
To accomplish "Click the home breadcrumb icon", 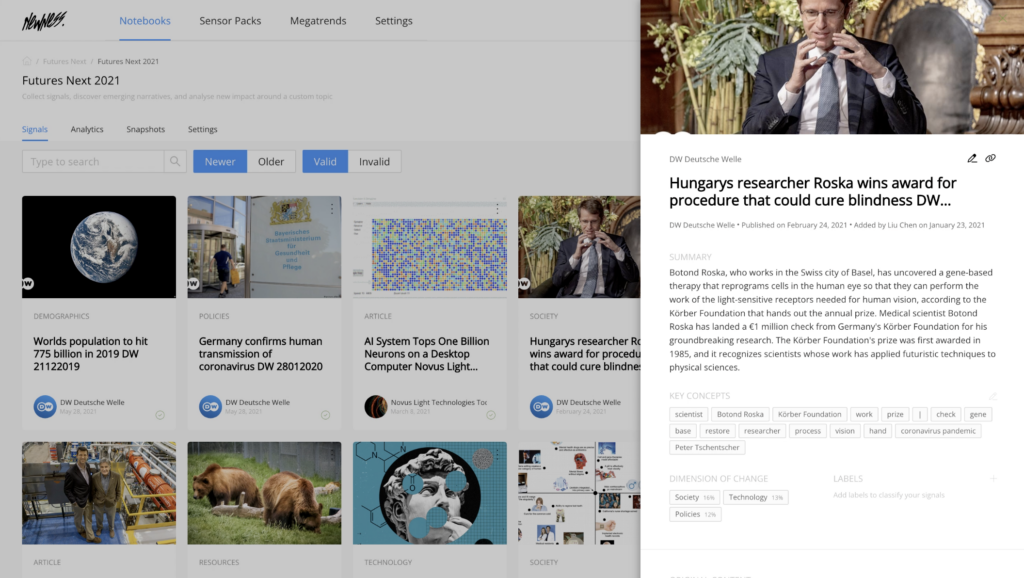I will click(27, 62).
